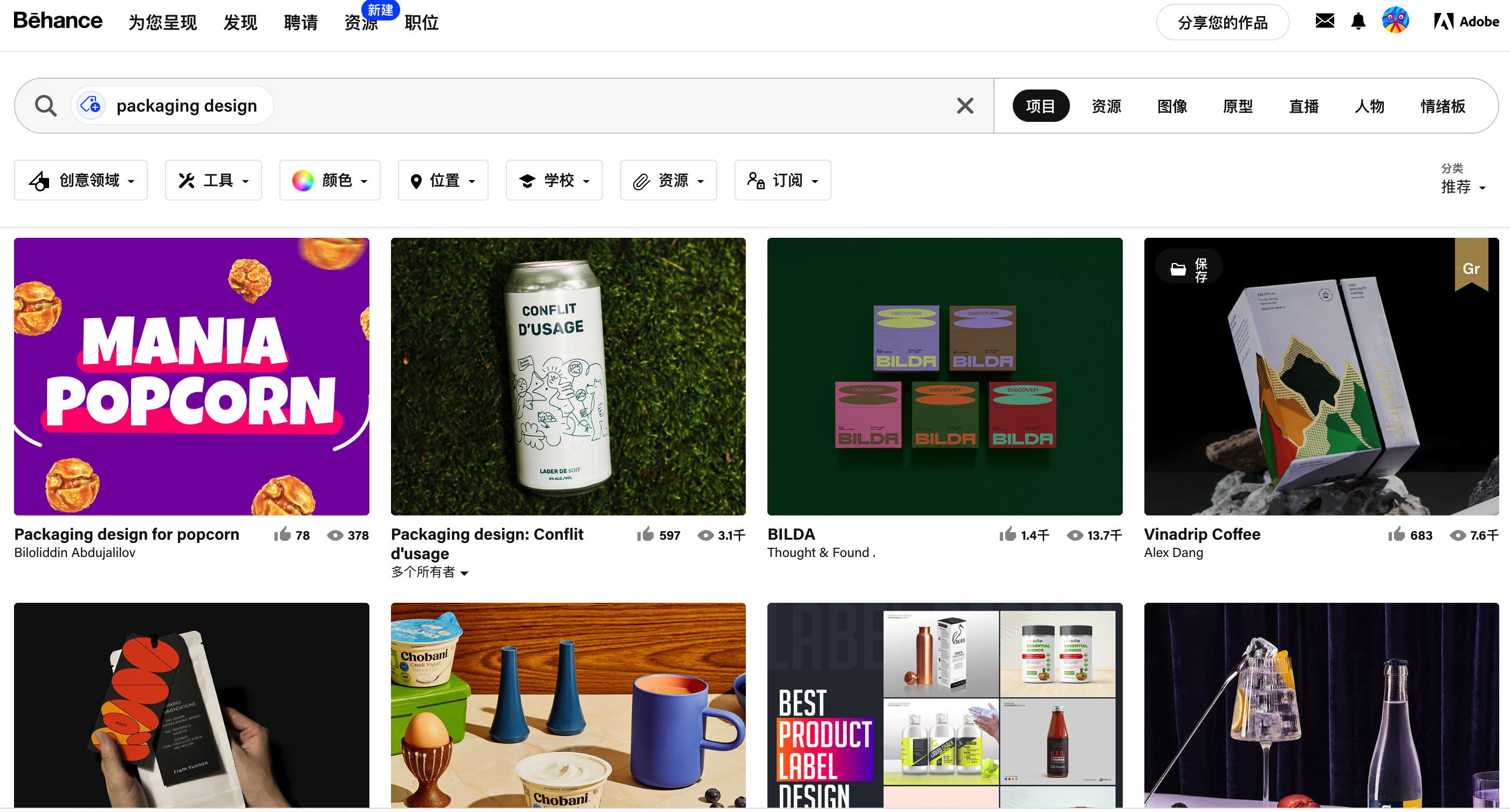
Task: Expand the 位置 location dropdown
Action: click(x=443, y=181)
